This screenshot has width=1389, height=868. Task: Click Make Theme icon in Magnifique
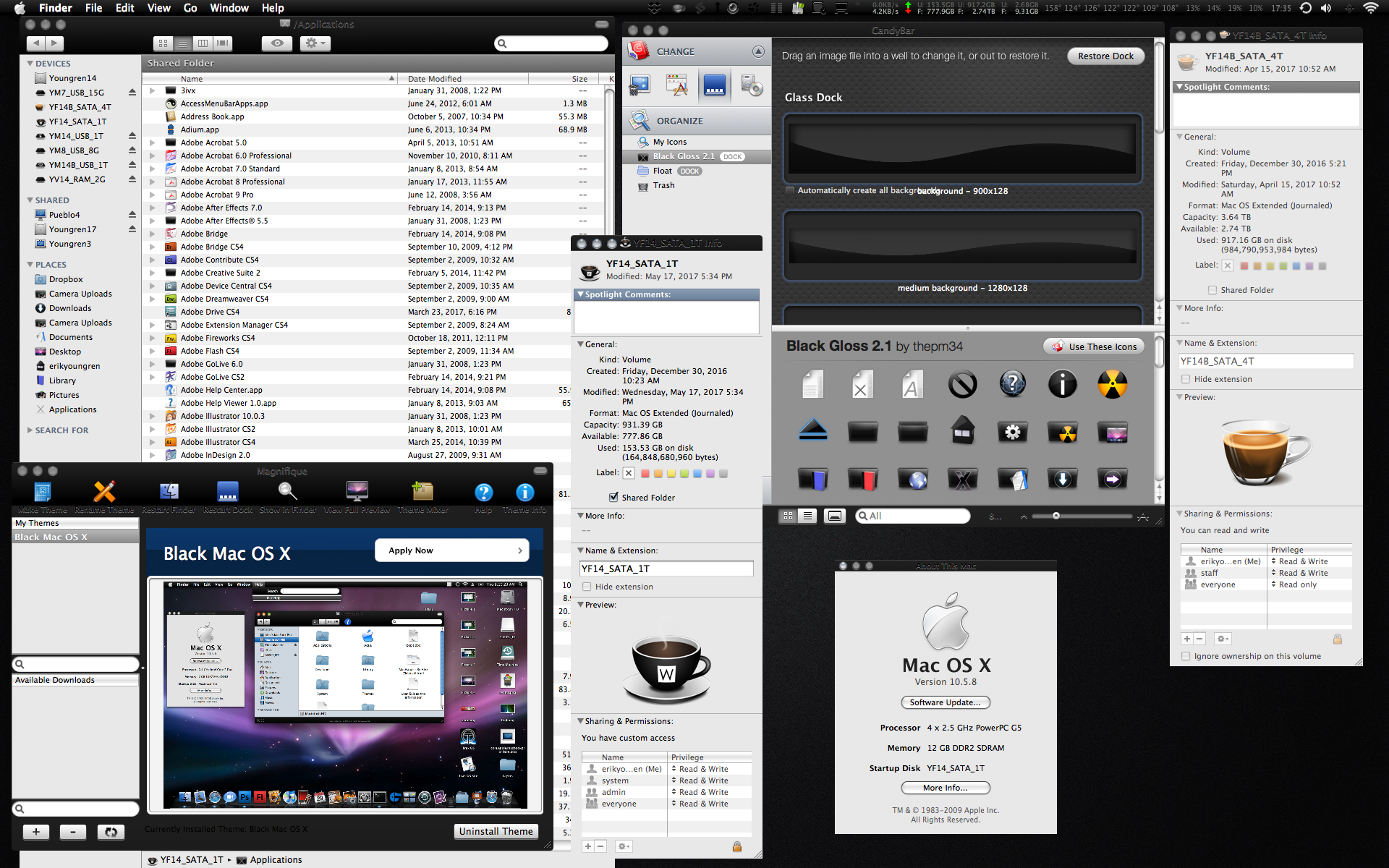pos(43,492)
